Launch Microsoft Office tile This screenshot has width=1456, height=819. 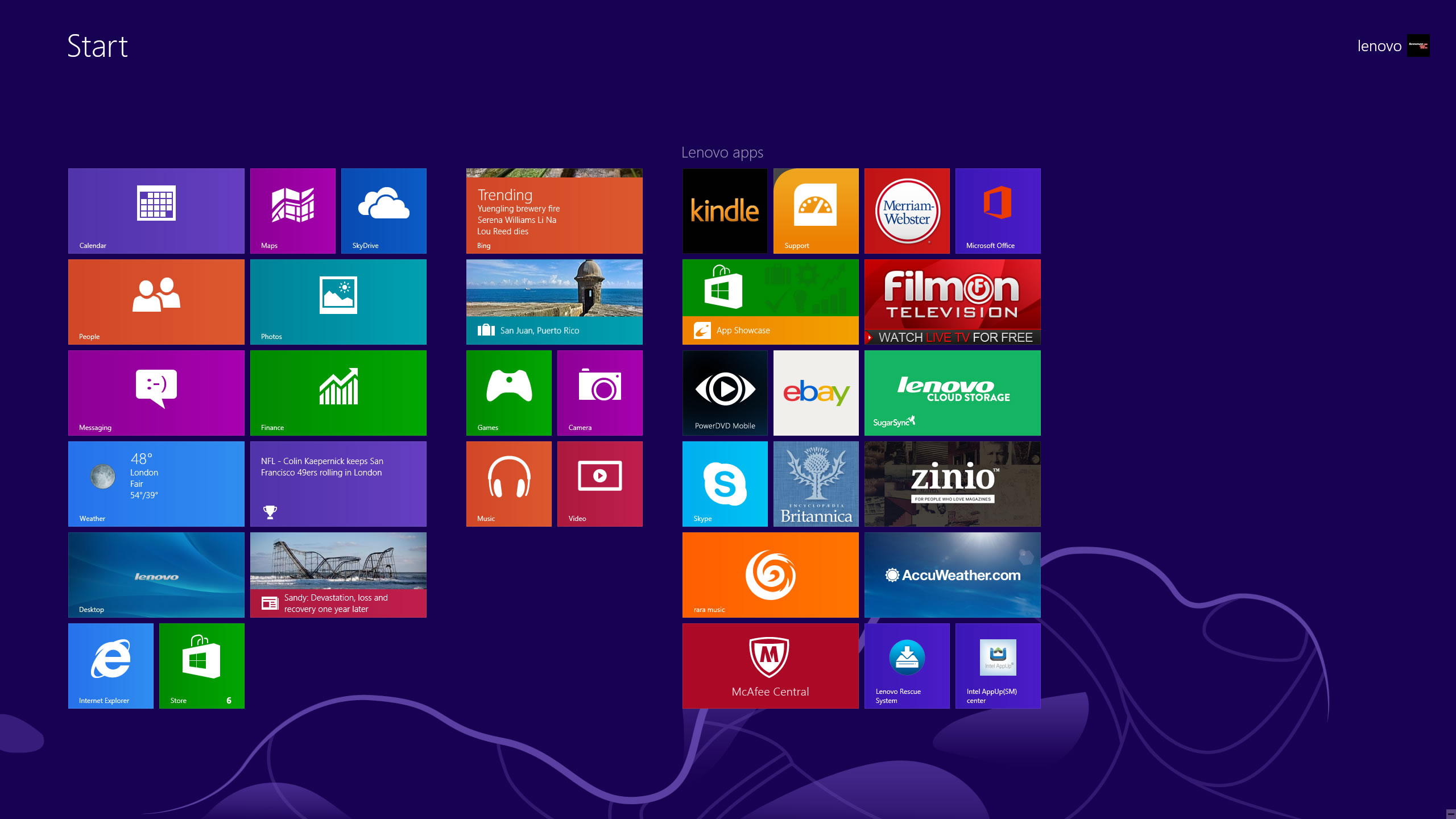pyautogui.click(x=998, y=210)
